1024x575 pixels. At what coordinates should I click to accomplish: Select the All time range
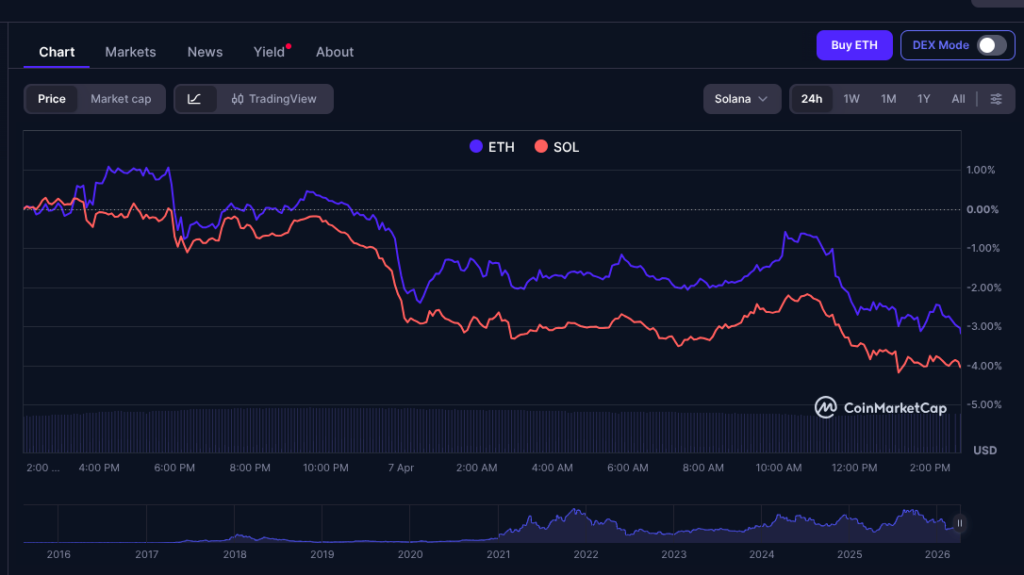[958, 99]
